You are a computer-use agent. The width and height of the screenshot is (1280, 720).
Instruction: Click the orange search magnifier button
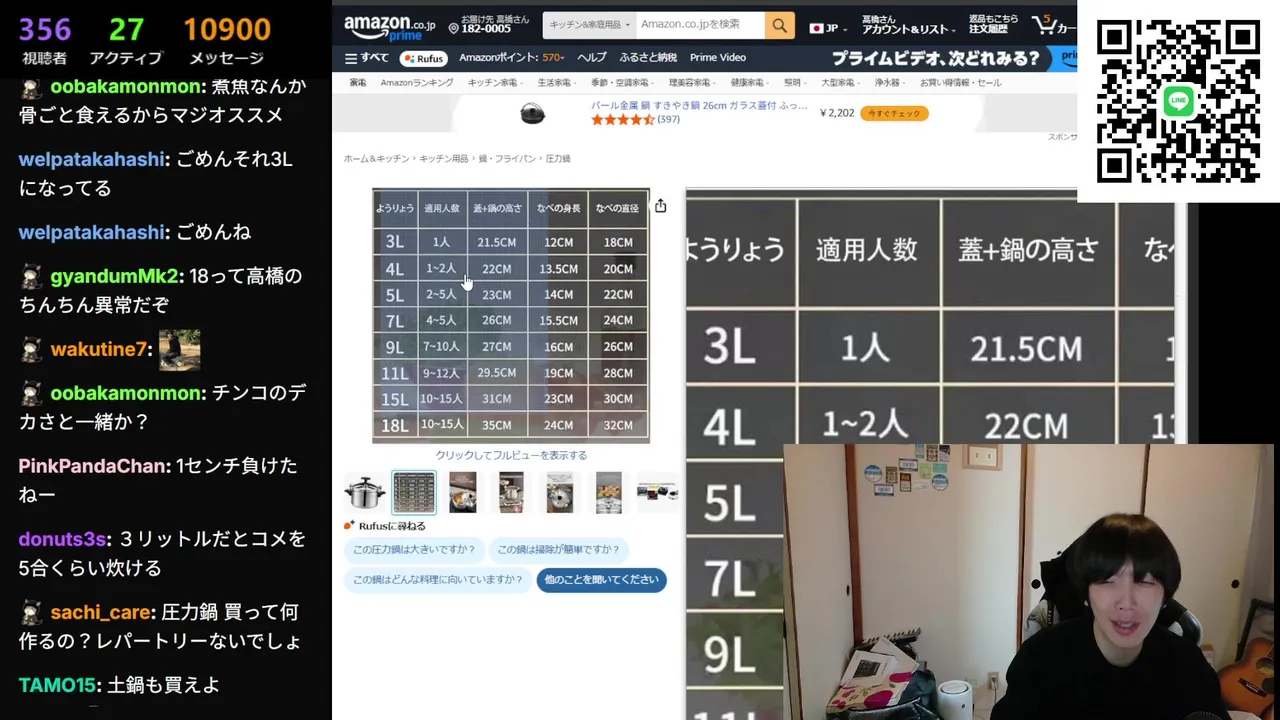(779, 25)
